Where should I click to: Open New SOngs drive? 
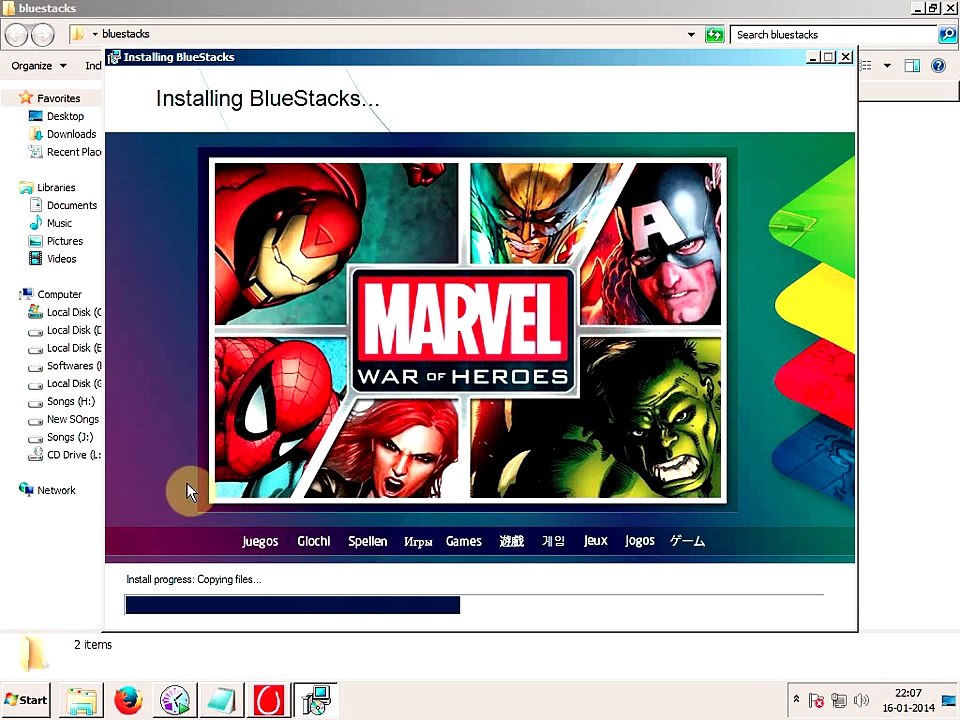pyautogui.click(x=64, y=419)
